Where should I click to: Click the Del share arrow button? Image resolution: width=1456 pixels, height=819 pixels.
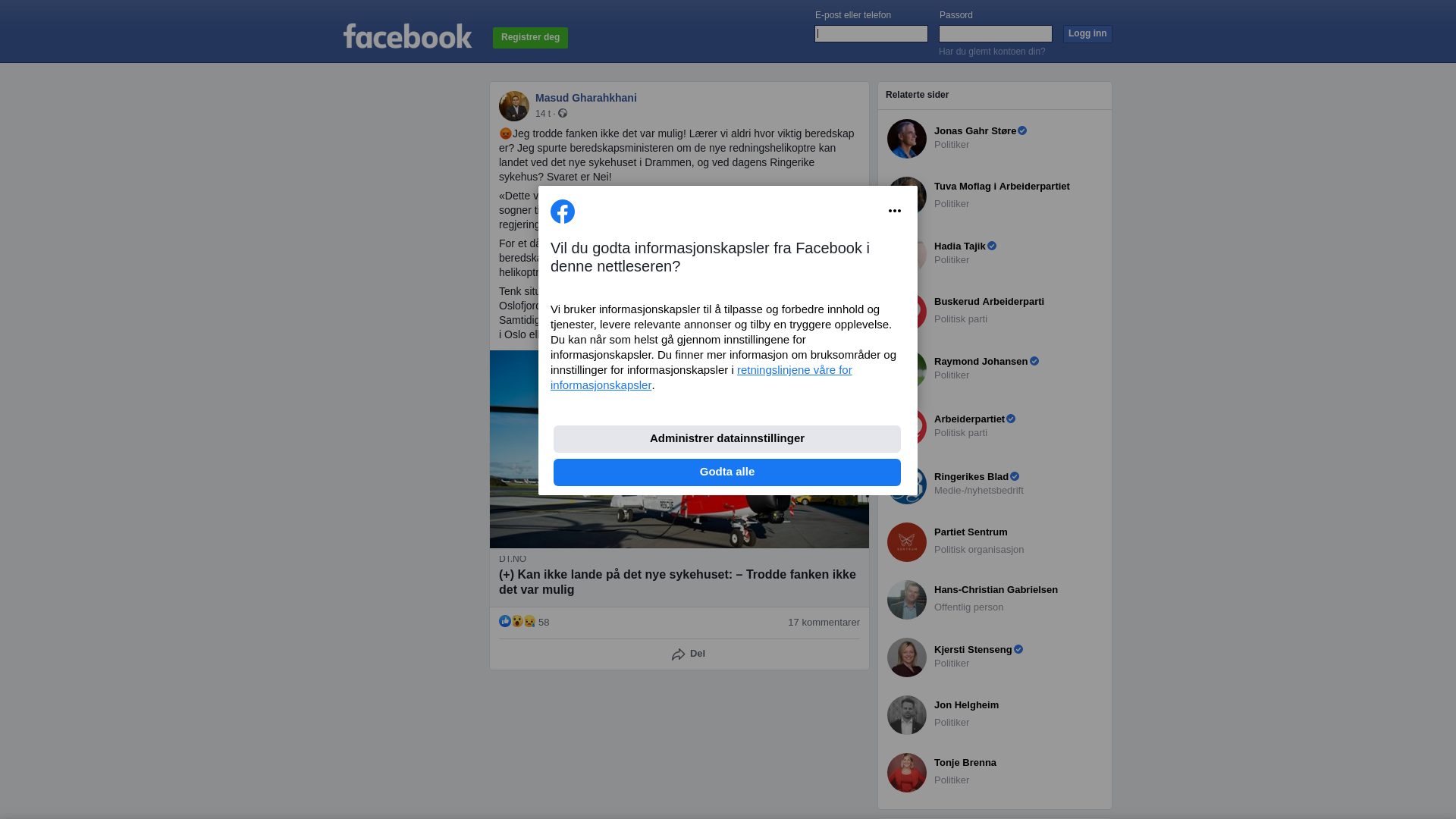(x=688, y=654)
